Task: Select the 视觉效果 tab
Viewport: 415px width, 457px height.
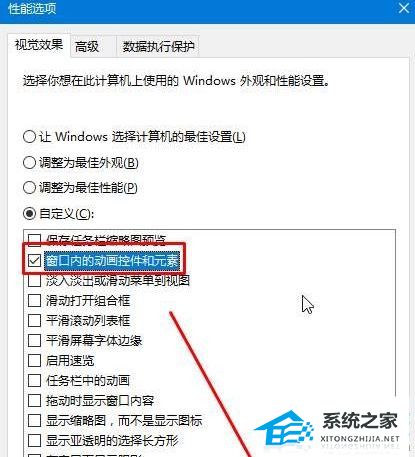Action: 39,45
